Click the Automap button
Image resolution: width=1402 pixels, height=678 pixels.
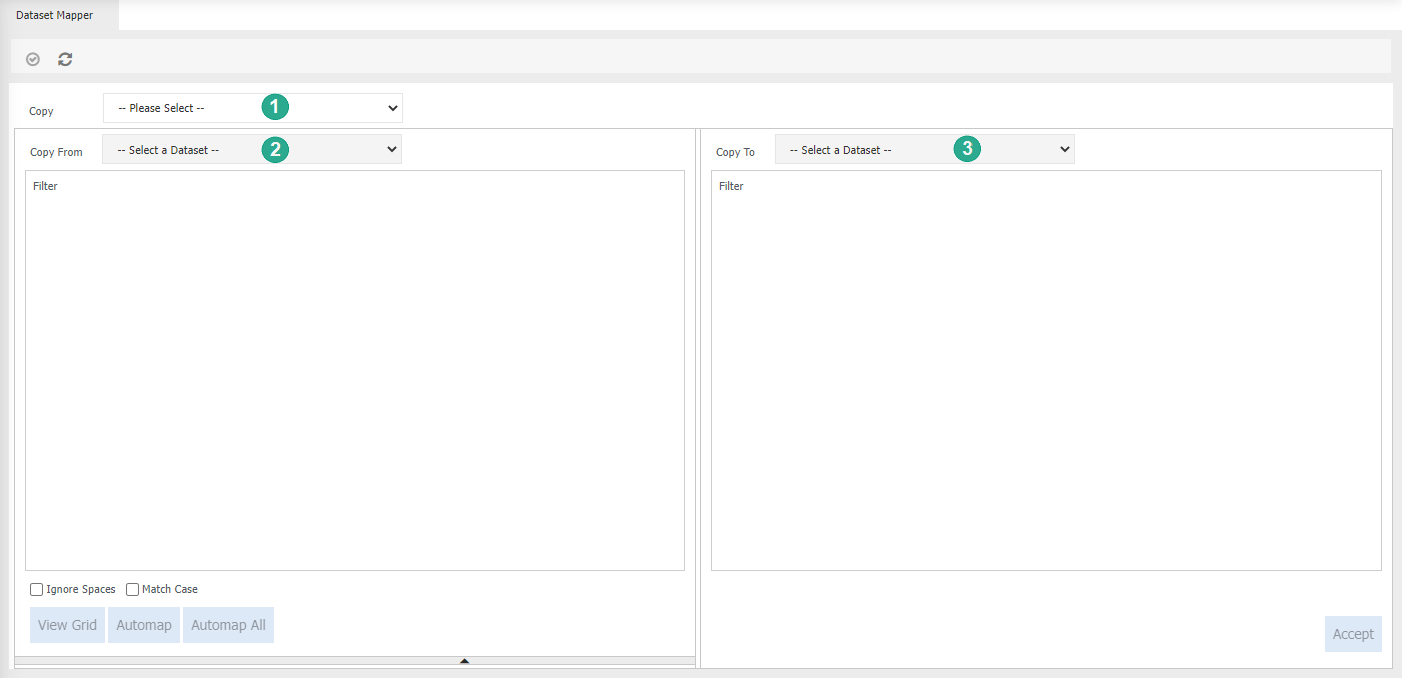(x=143, y=624)
